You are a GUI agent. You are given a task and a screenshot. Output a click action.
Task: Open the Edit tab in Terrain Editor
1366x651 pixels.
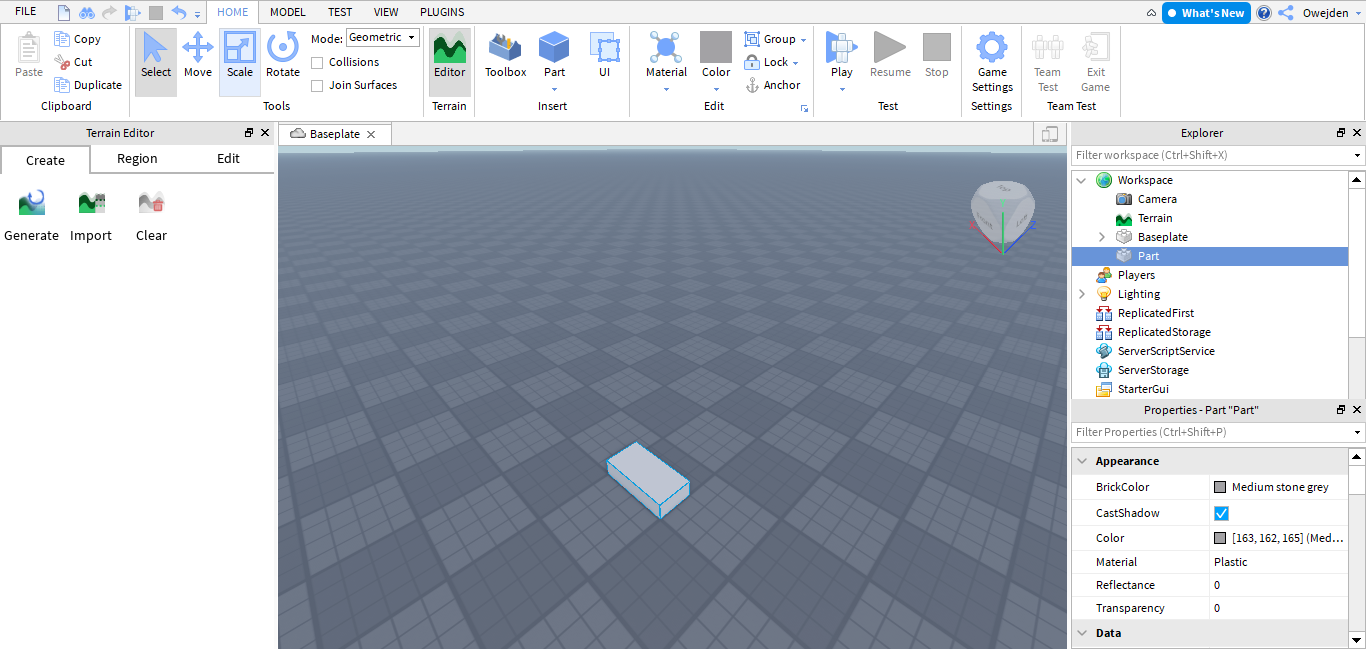click(228, 159)
